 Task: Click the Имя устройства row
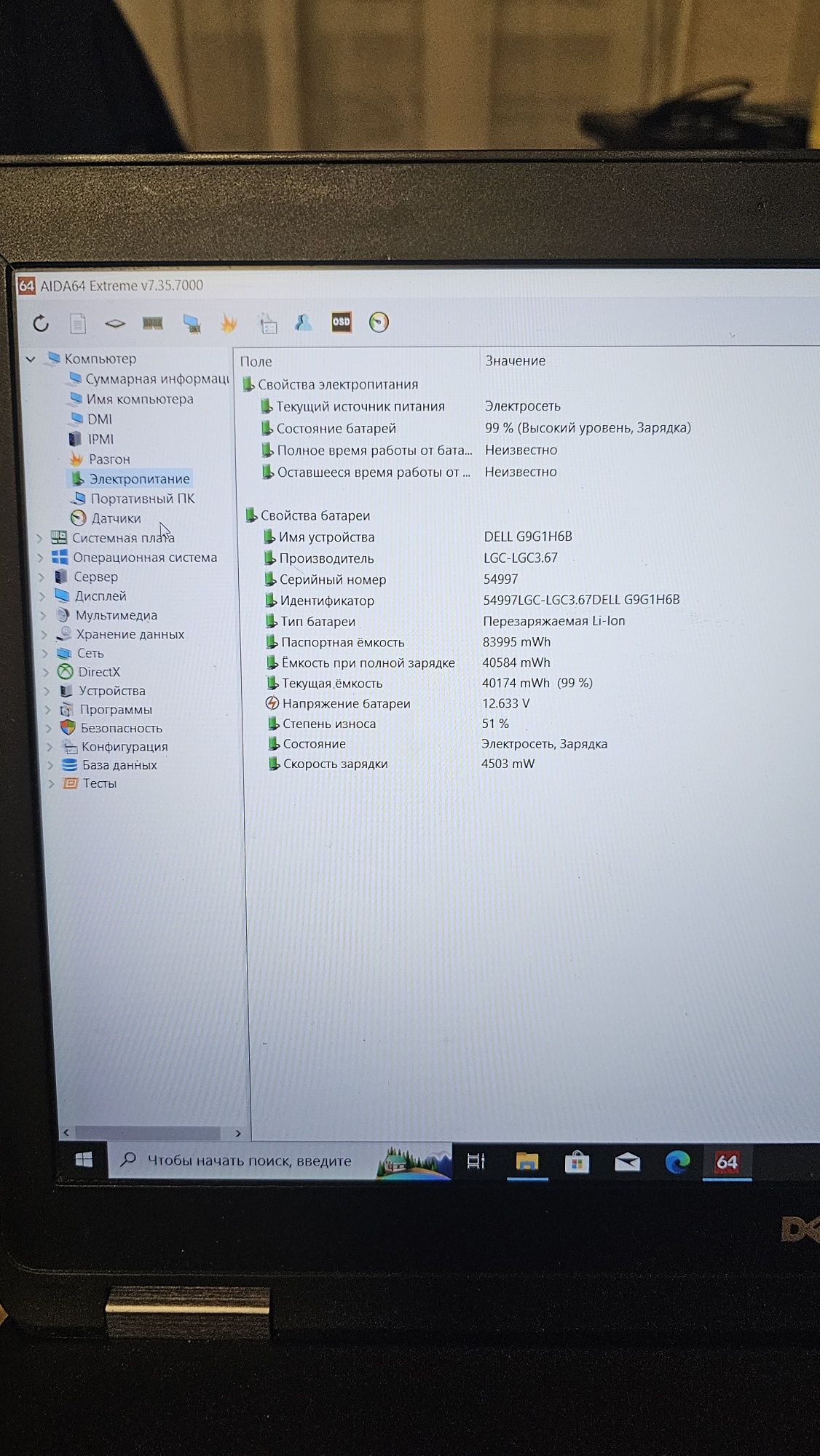point(418,537)
